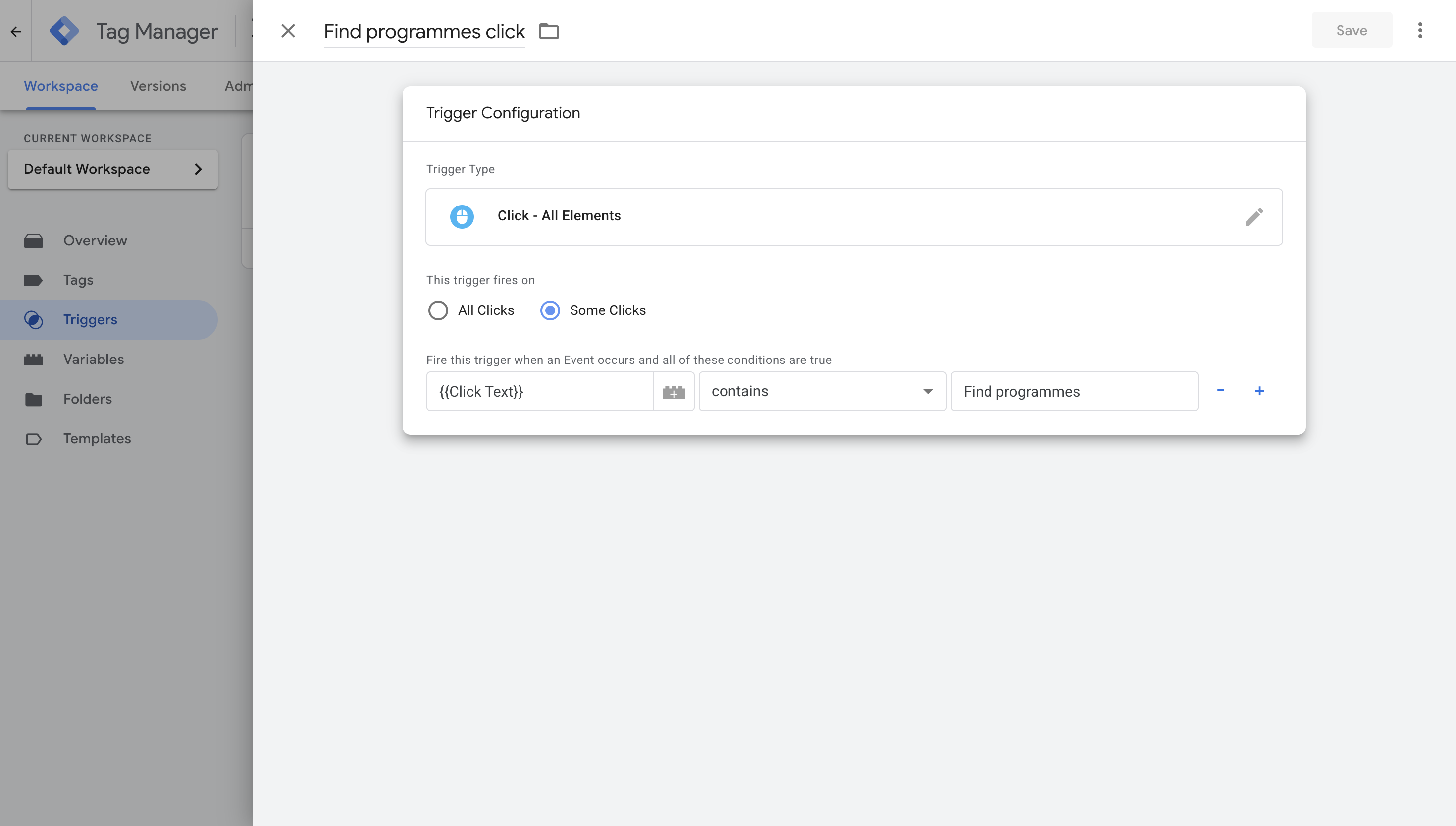Viewport: 1456px width, 826px height.
Task: Open Overview in the sidebar
Action: tap(109, 241)
